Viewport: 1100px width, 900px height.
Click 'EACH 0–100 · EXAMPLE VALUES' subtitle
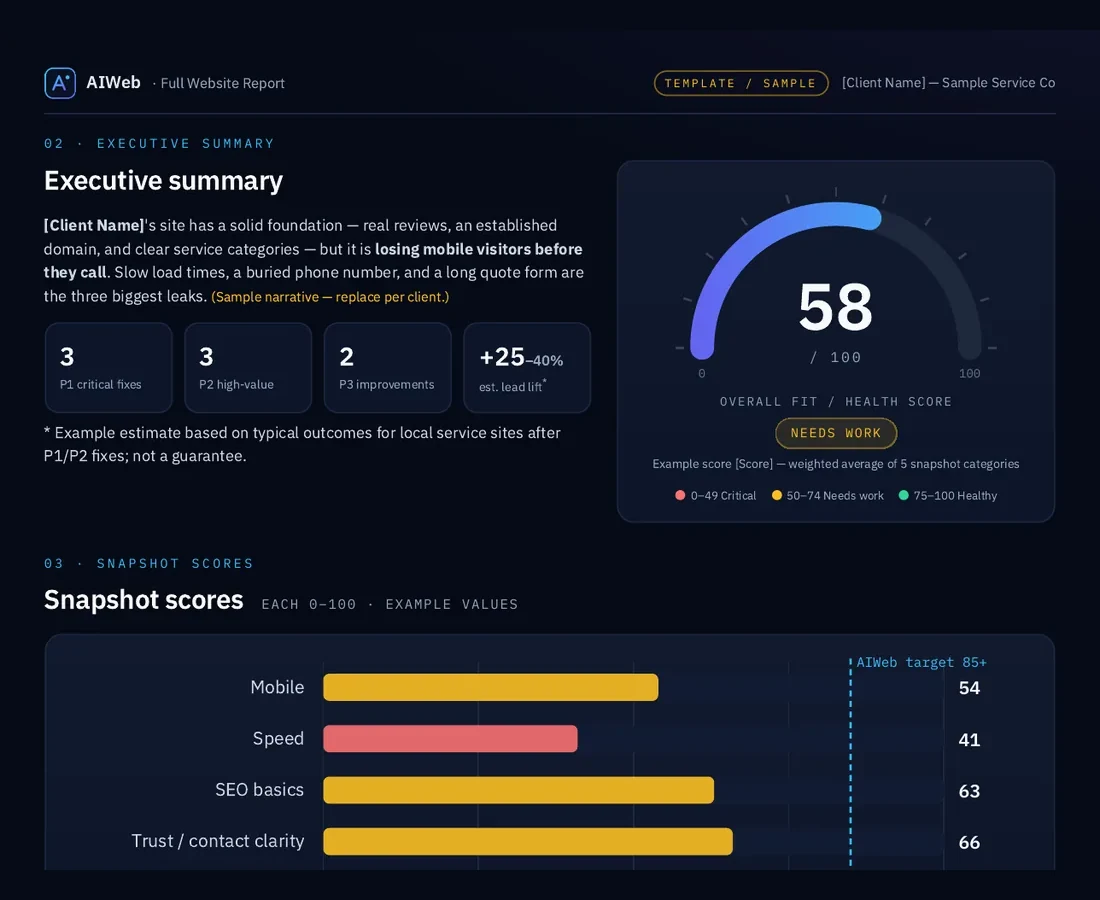[390, 605]
